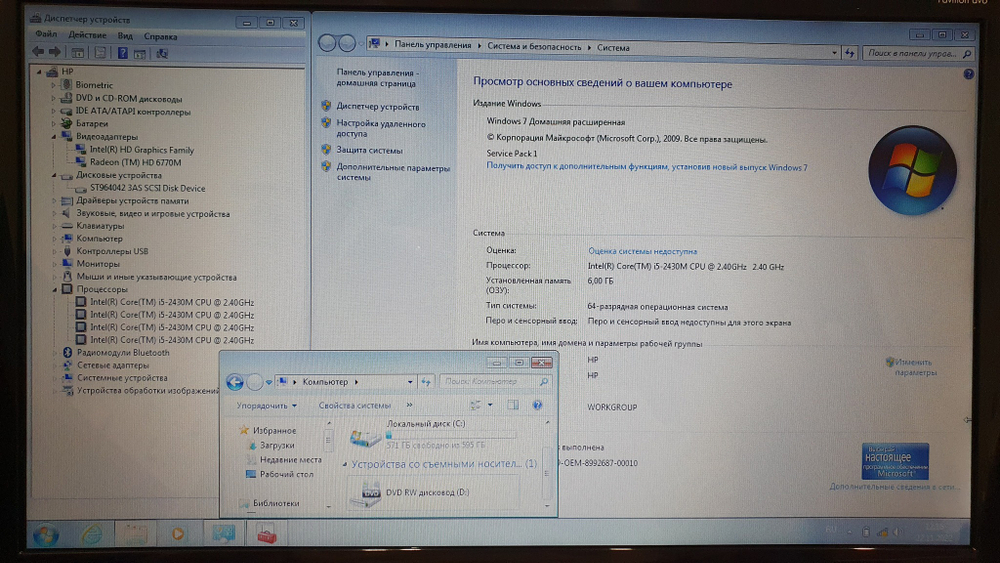Screen dimensions: 1000x563
Task: Click Система и безопасность breadcrumb
Action: click(x=534, y=47)
